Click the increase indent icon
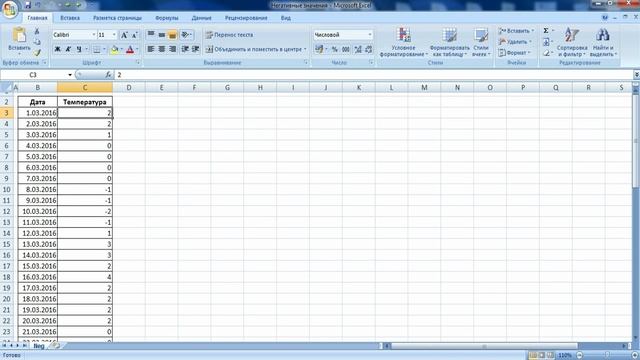This screenshot has height=360, width=640. [196, 49]
